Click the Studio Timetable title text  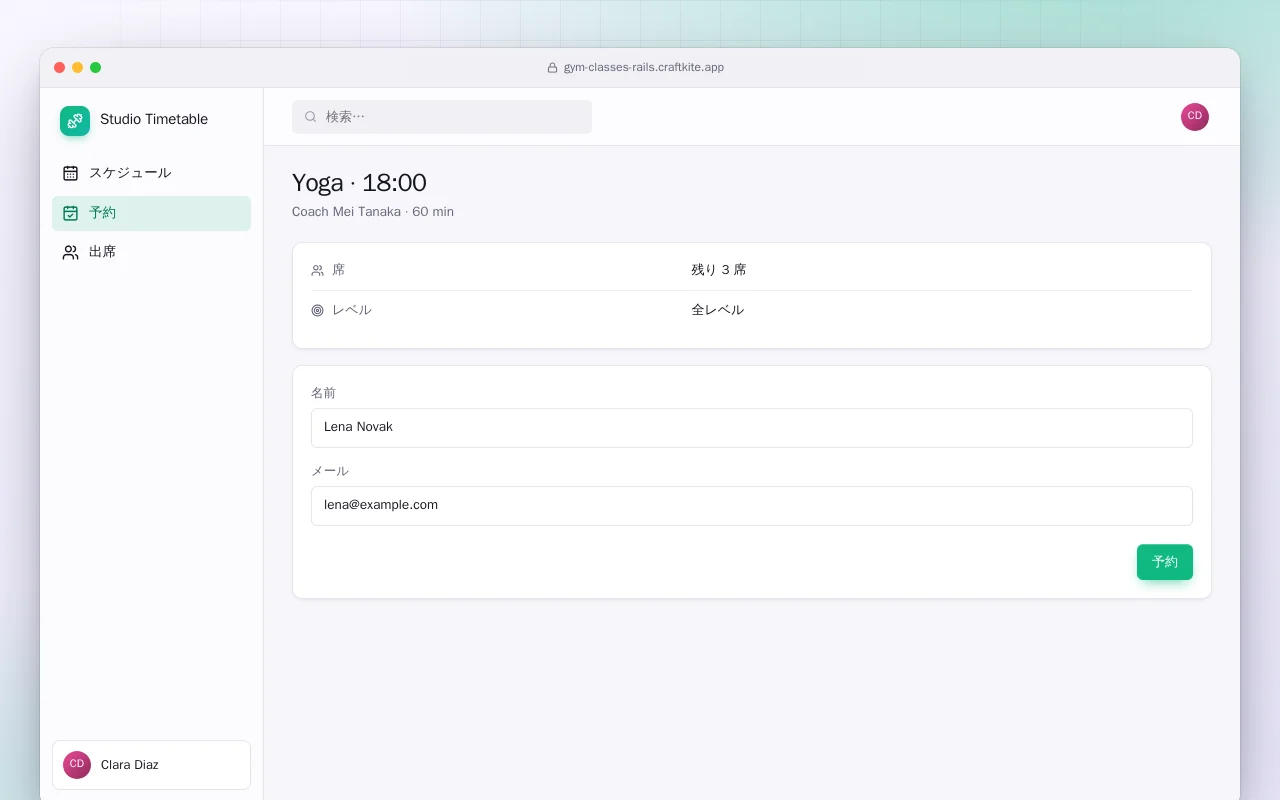(x=154, y=120)
